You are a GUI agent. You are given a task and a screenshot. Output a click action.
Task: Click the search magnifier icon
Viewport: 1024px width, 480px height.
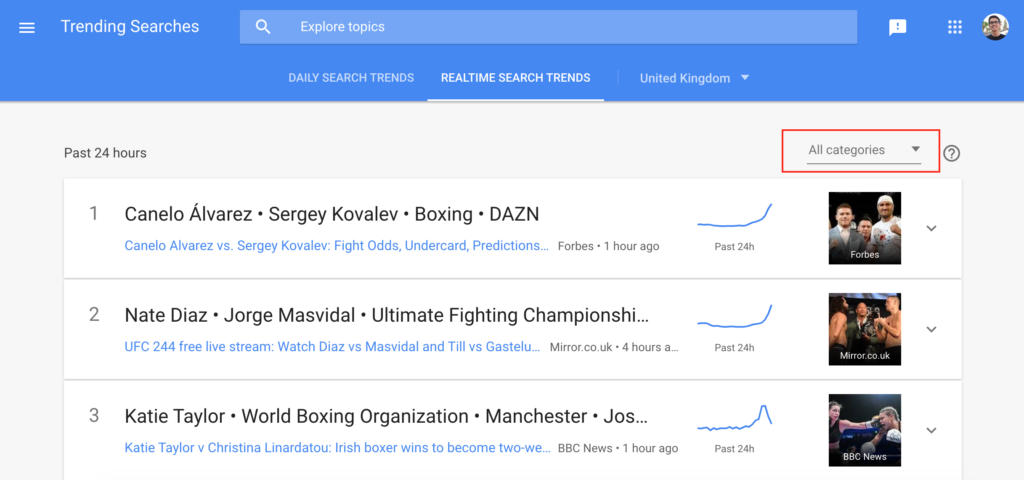click(263, 27)
